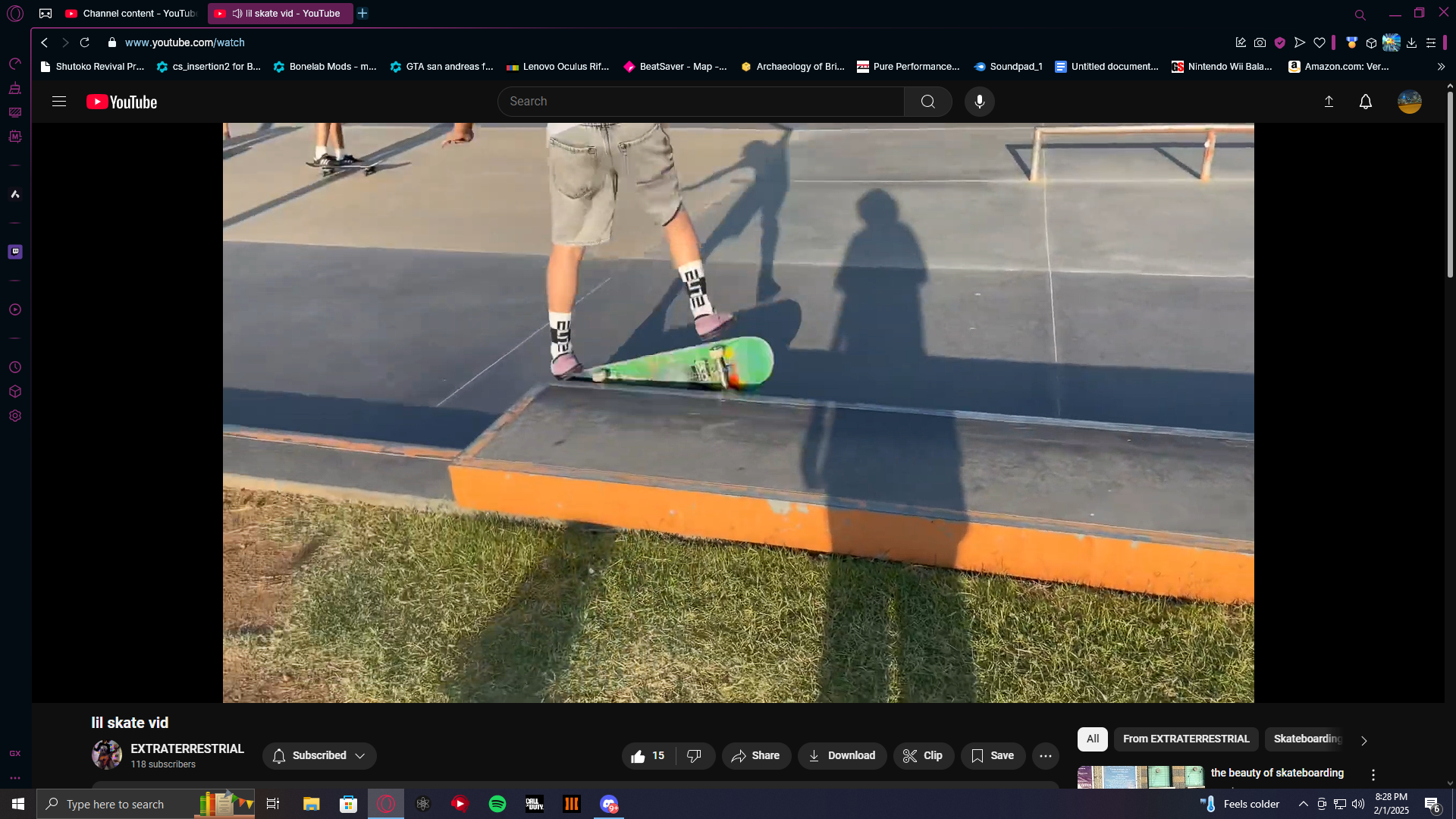Open Twitch in Opera sidebar
This screenshot has height=819, width=1456.
pyautogui.click(x=15, y=252)
